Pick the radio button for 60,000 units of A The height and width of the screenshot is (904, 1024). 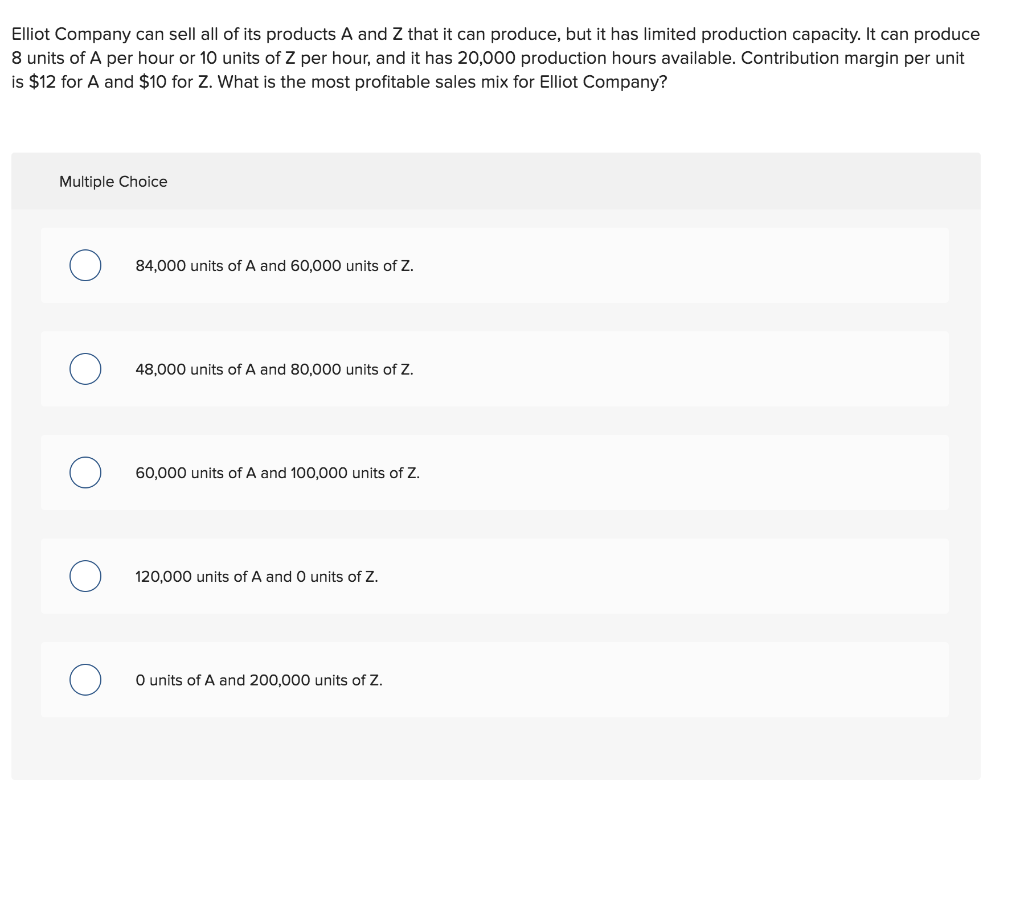coord(85,473)
